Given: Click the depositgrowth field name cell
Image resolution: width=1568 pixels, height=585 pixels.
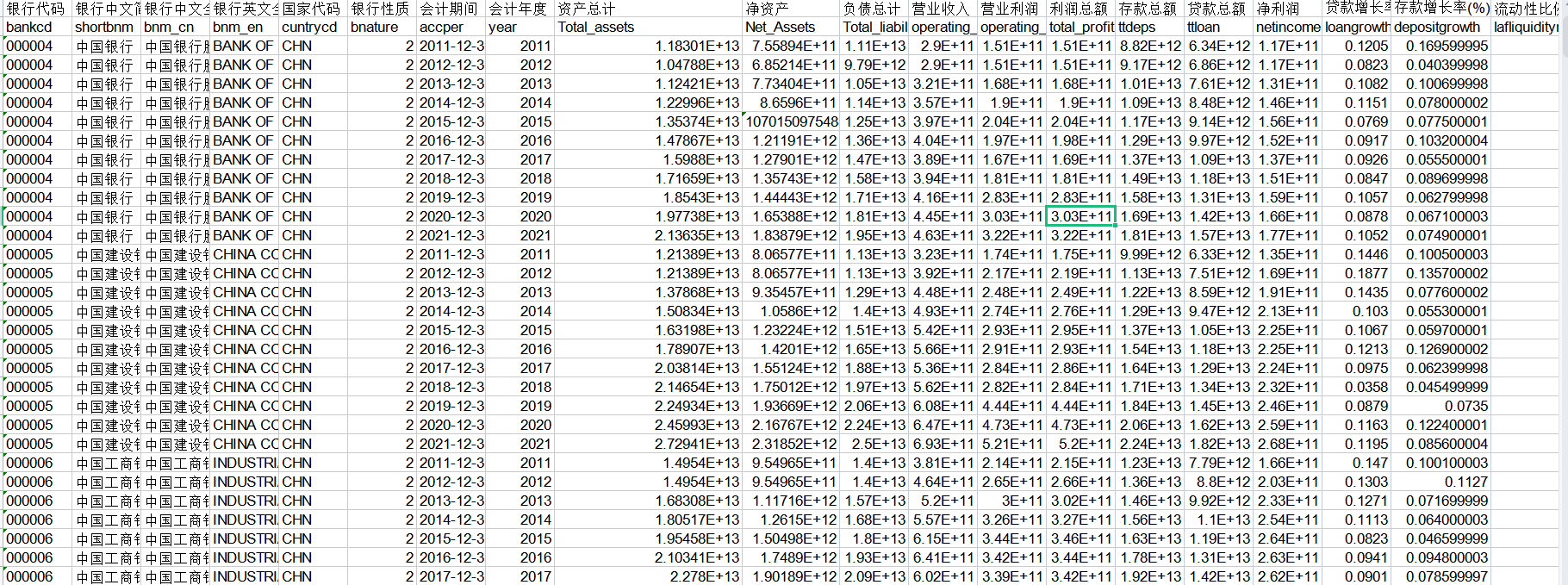Looking at the screenshot, I should [1441, 27].
